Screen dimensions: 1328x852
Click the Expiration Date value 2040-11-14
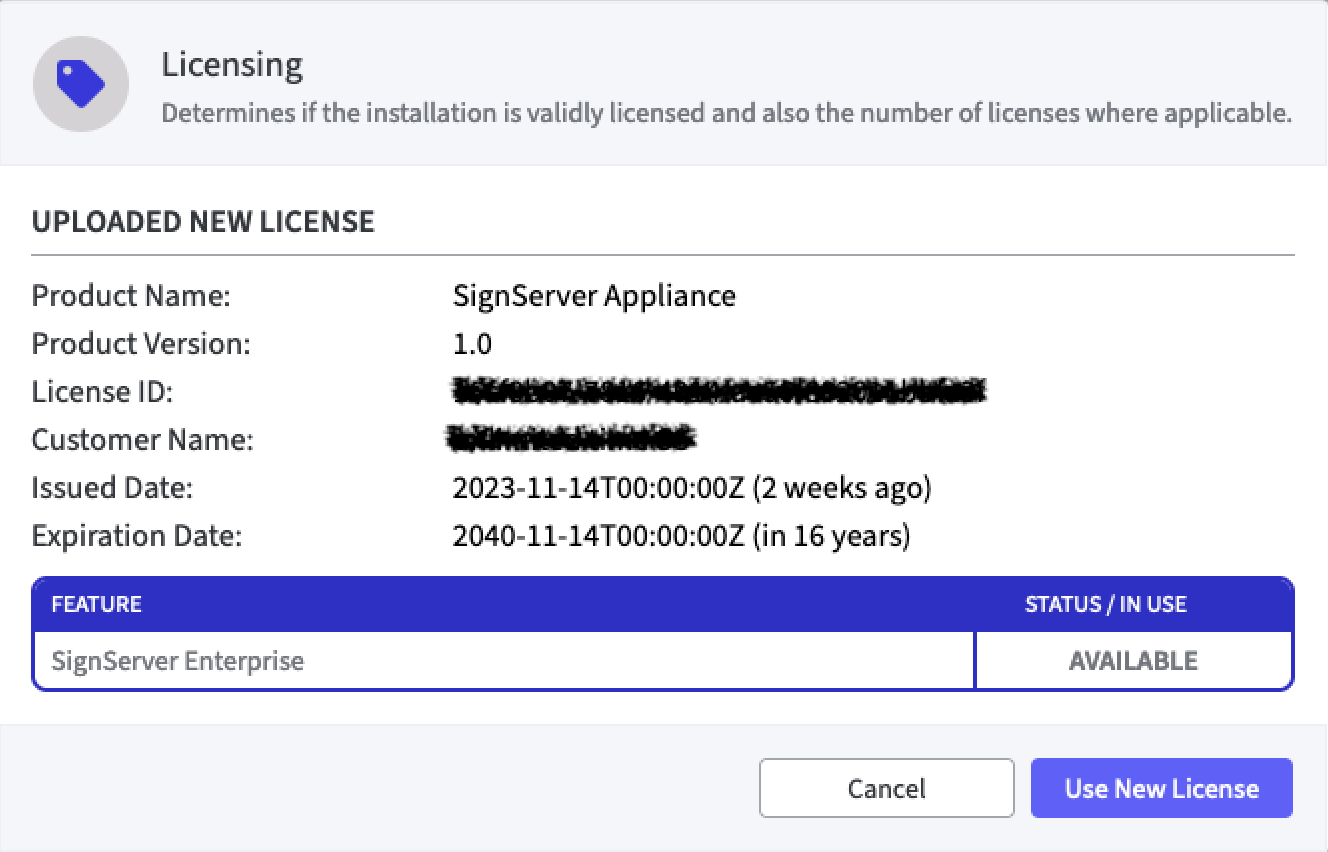[681, 536]
